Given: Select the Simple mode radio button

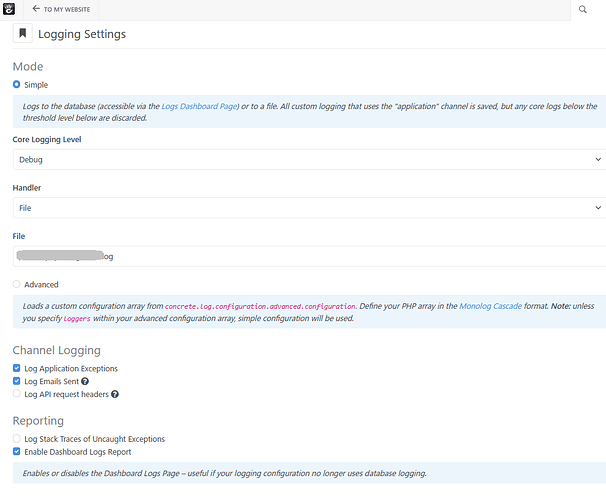Looking at the screenshot, I should tap(17, 85).
